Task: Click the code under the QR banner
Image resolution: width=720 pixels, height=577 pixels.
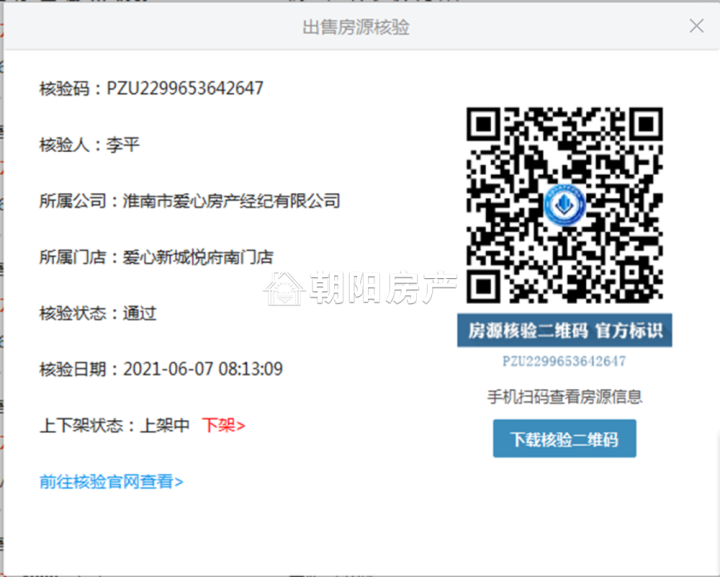Action: tap(564, 361)
